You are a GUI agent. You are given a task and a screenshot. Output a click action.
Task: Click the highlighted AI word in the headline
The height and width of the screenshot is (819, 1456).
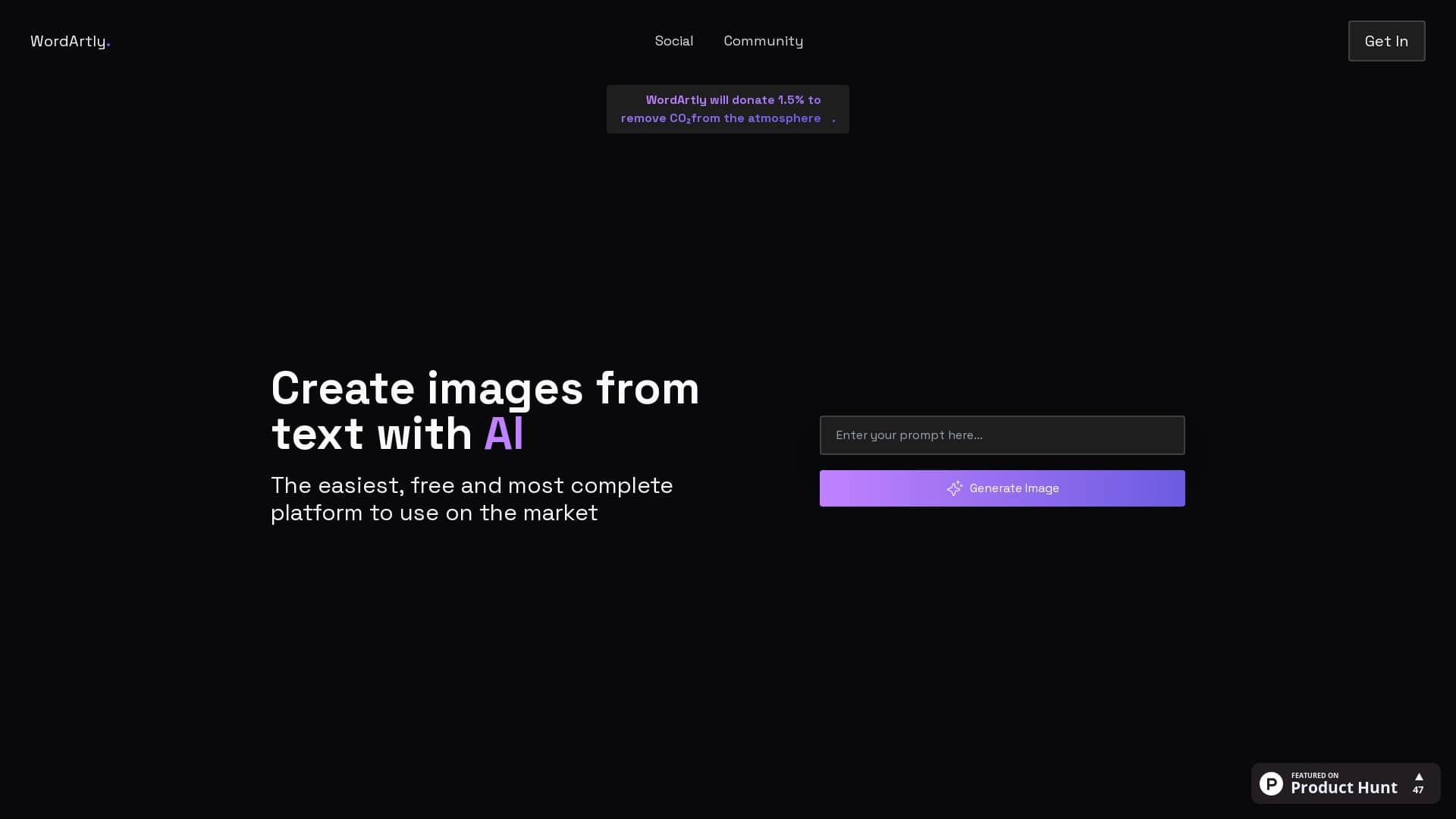click(504, 434)
